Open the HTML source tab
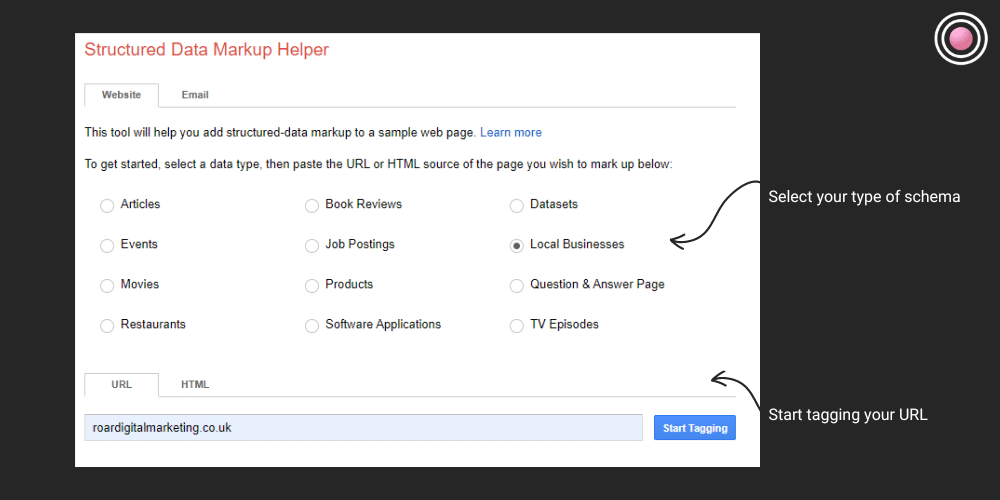The image size is (1000, 500). point(195,385)
